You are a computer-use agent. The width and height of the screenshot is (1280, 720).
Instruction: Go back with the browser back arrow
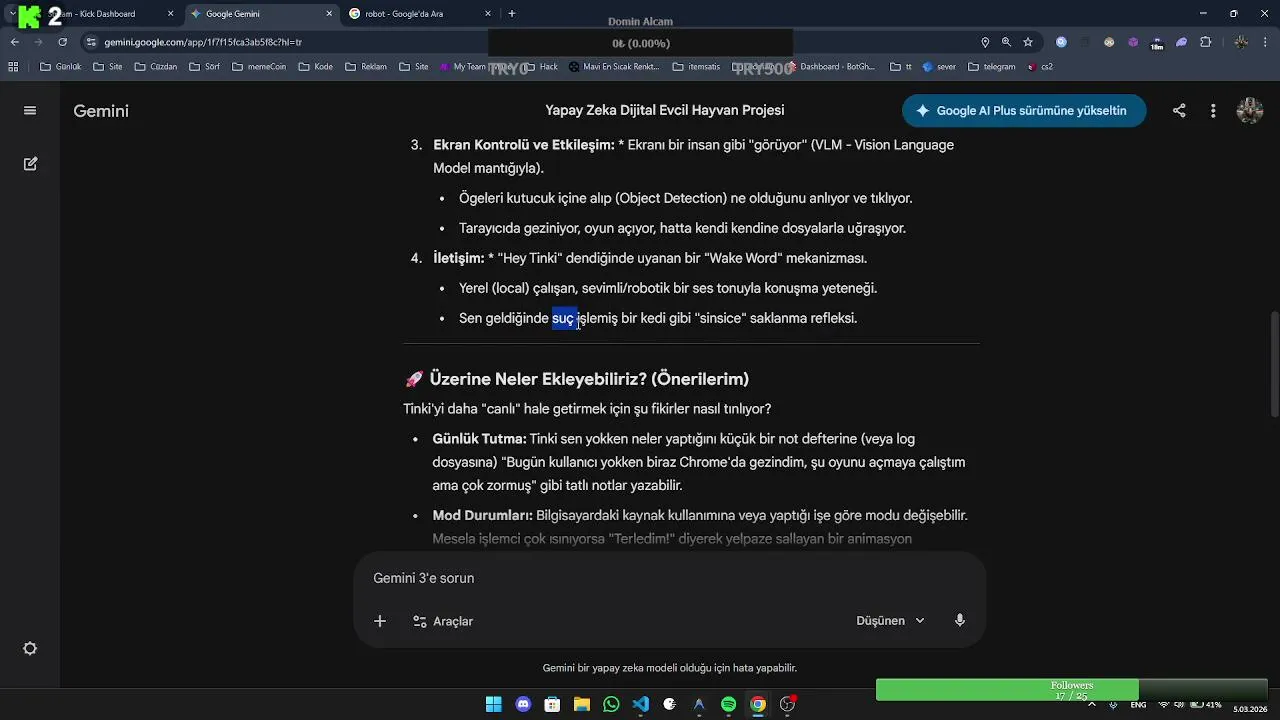pyautogui.click(x=15, y=42)
